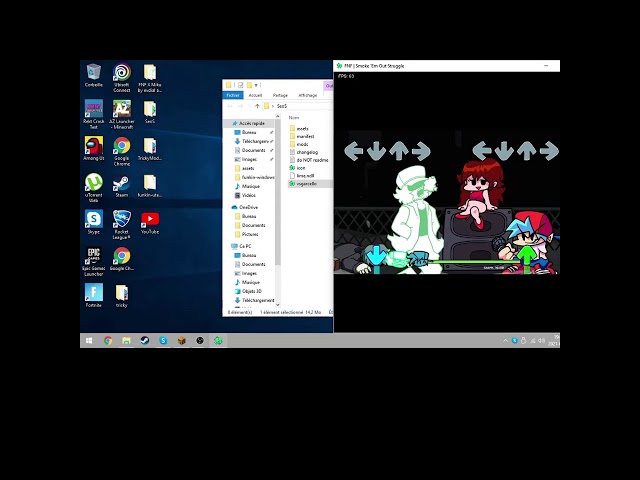640x480 pixels.
Task: Click the up arrow navigation button
Action: [x=257, y=106]
